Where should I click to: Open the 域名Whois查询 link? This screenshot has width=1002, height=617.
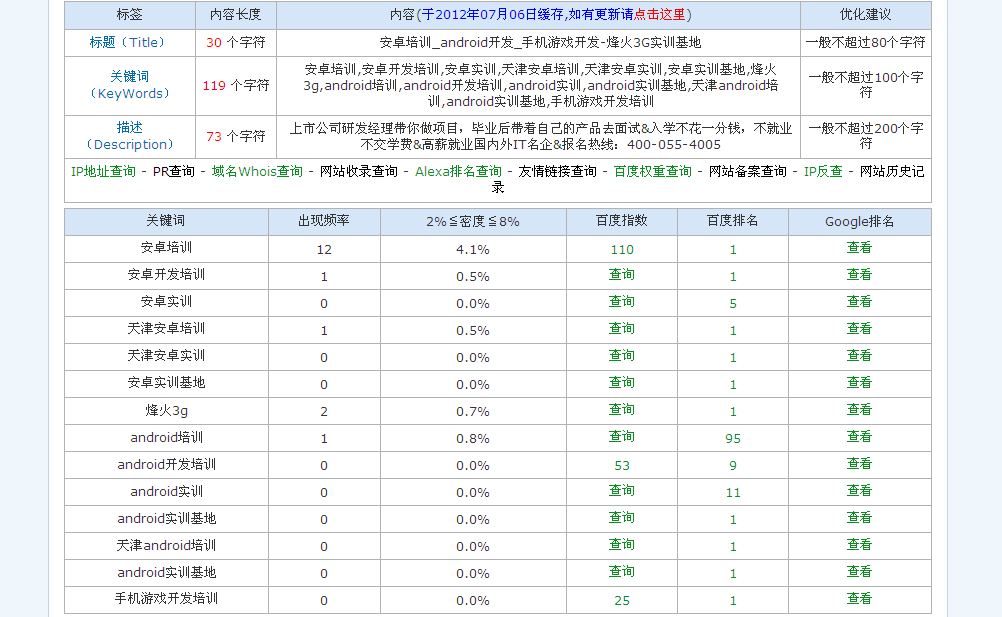coord(257,171)
